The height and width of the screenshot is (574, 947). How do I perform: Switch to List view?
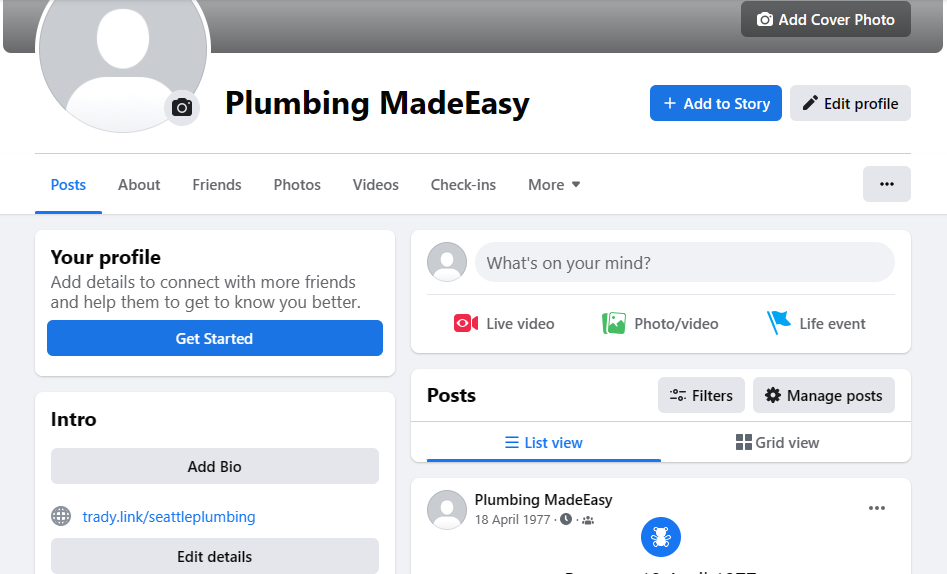544,443
